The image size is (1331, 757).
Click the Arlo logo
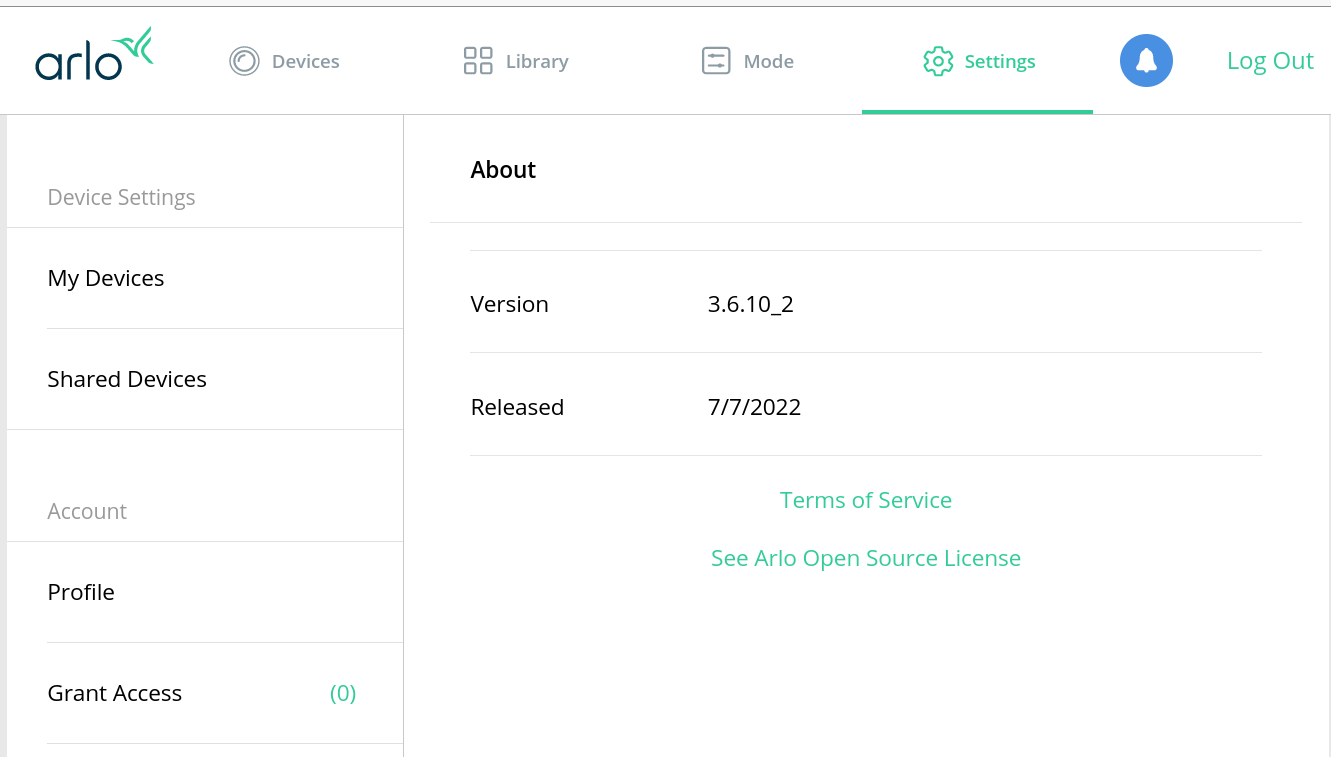pos(94,55)
